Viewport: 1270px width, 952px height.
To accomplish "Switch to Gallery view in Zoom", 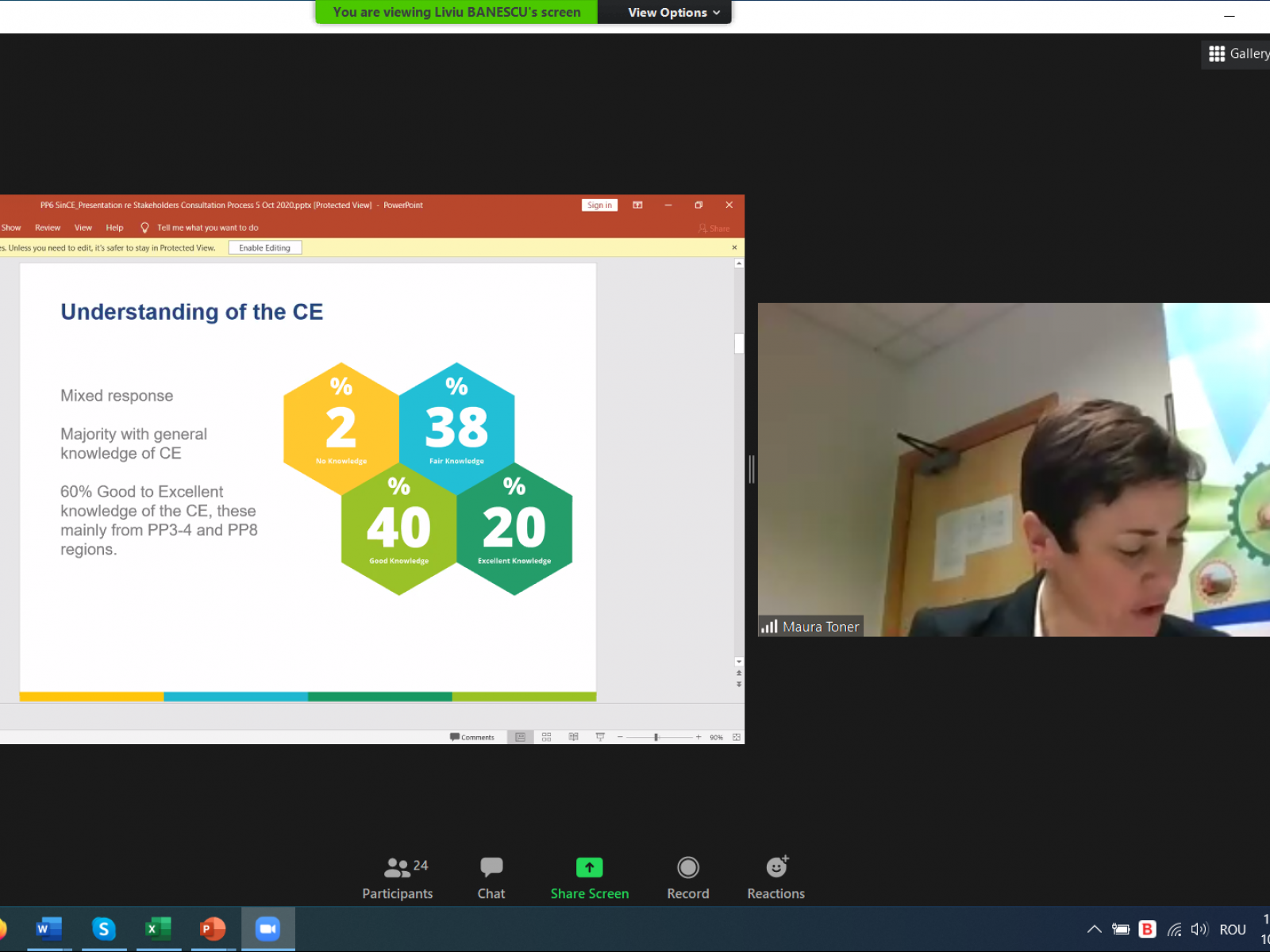I will (x=1238, y=54).
